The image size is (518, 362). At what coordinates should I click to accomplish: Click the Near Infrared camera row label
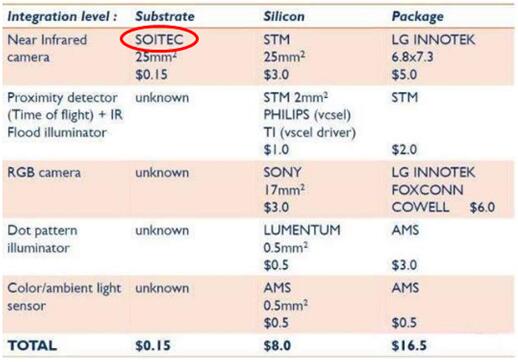click(47, 48)
